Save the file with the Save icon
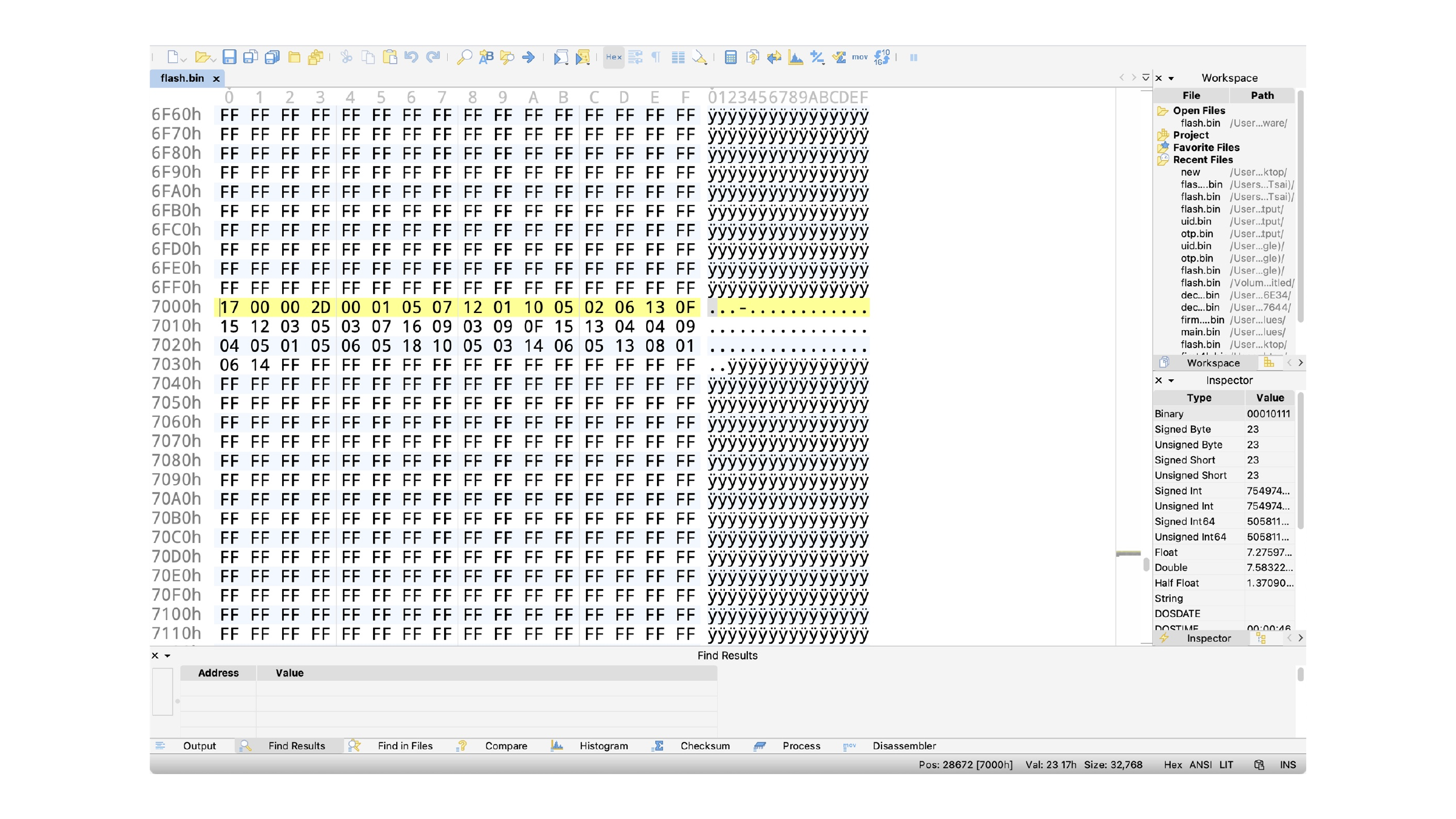1456x819 pixels. 229,57
